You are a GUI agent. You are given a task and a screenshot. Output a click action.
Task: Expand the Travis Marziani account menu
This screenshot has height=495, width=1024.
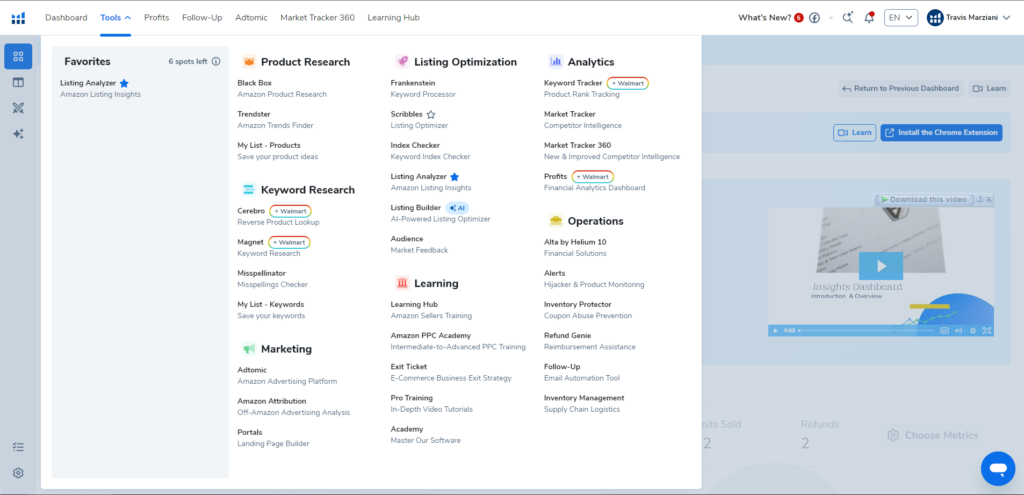(969, 18)
